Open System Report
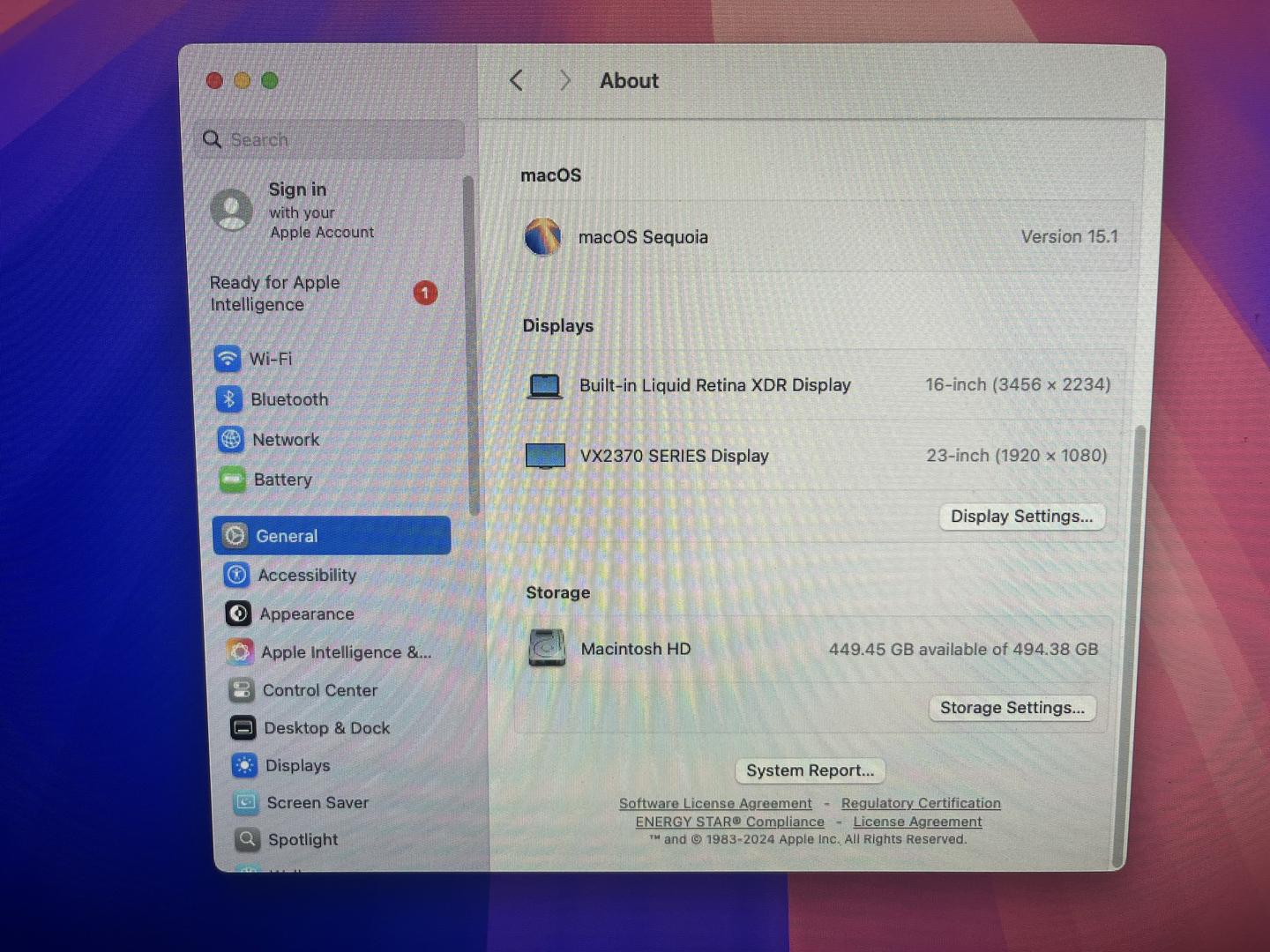The image size is (1270, 952). [811, 770]
